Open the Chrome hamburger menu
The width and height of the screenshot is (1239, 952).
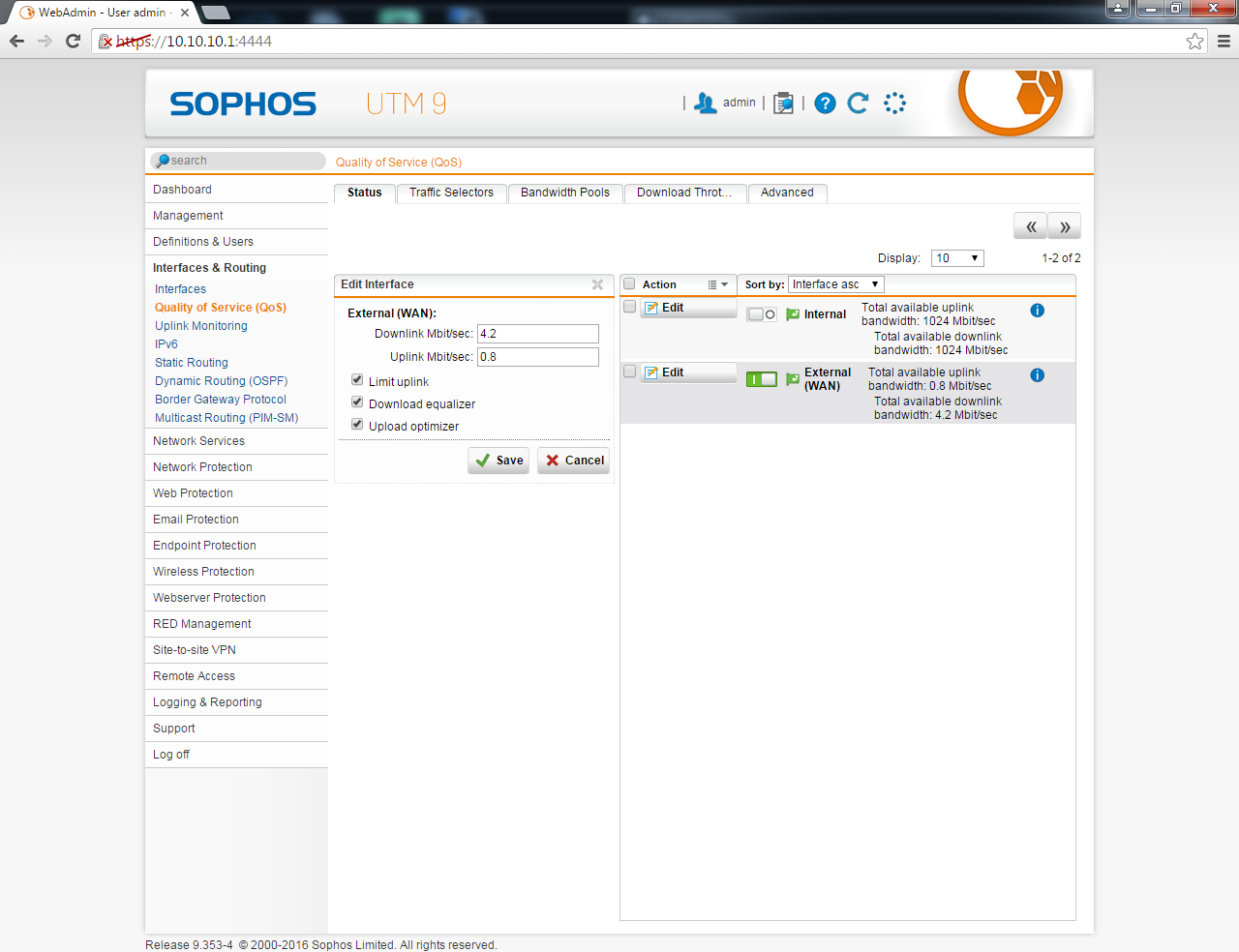(x=1224, y=41)
